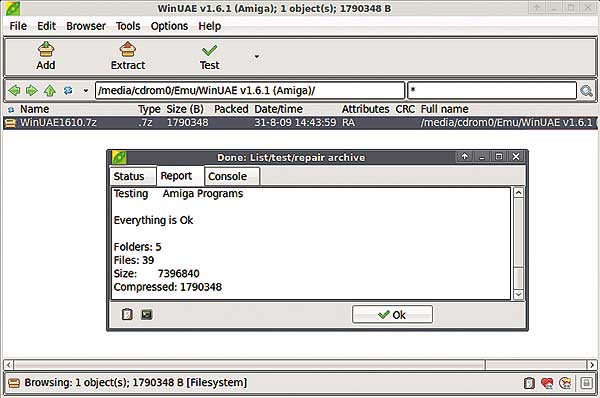Click the report scrollbar up arrow
Image resolution: width=600 pixels, height=398 pixels.
pos(518,192)
